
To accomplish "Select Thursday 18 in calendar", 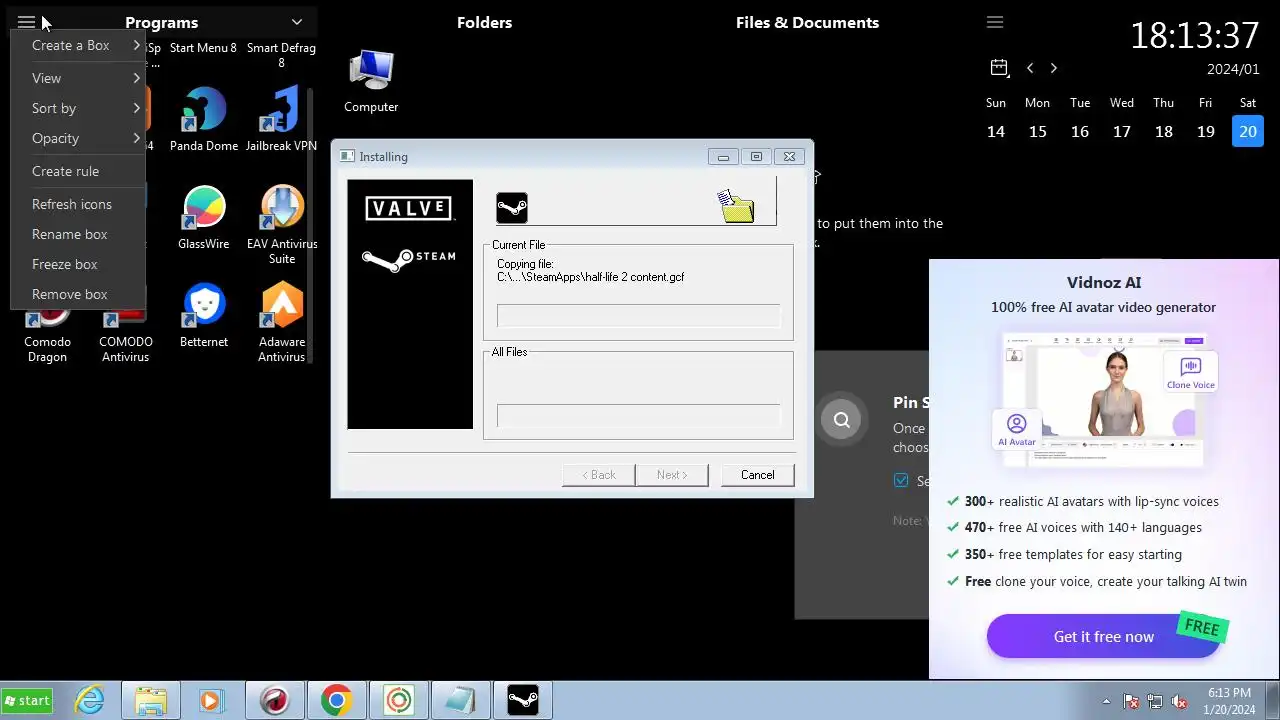I will pos(1164,131).
